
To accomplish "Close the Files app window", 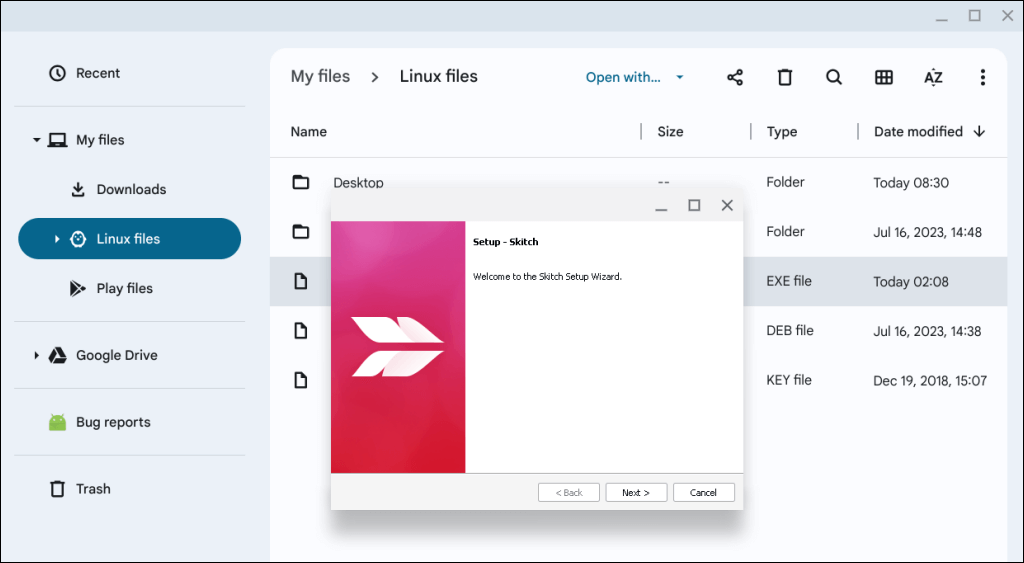I will (x=1008, y=16).
